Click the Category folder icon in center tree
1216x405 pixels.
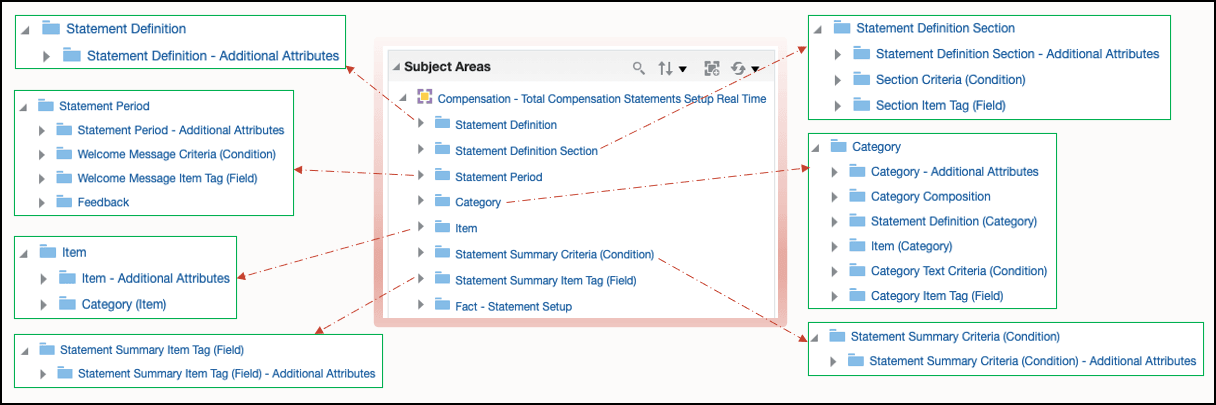click(x=442, y=201)
